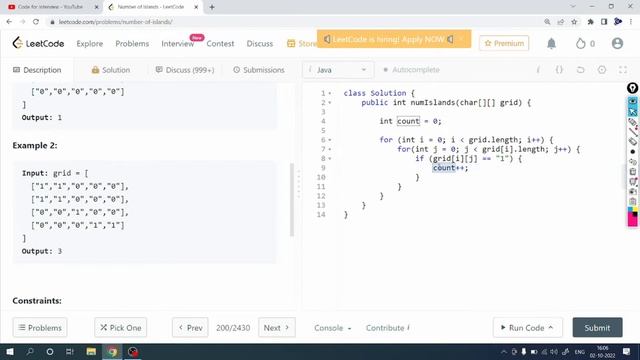Reset code to default with the circular arrow icon
The height and width of the screenshot is (360, 640).
(580, 70)
